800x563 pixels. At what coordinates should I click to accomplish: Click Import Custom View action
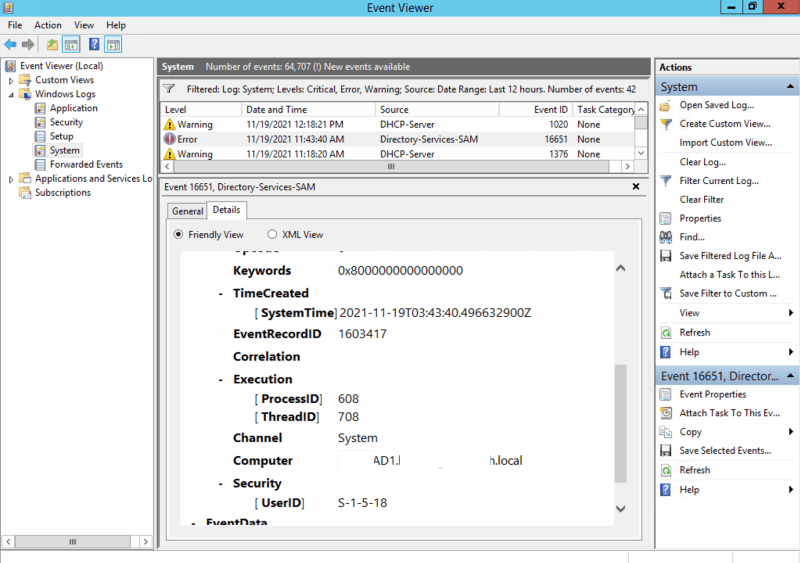pyautogui.click(x=726, y=143)
